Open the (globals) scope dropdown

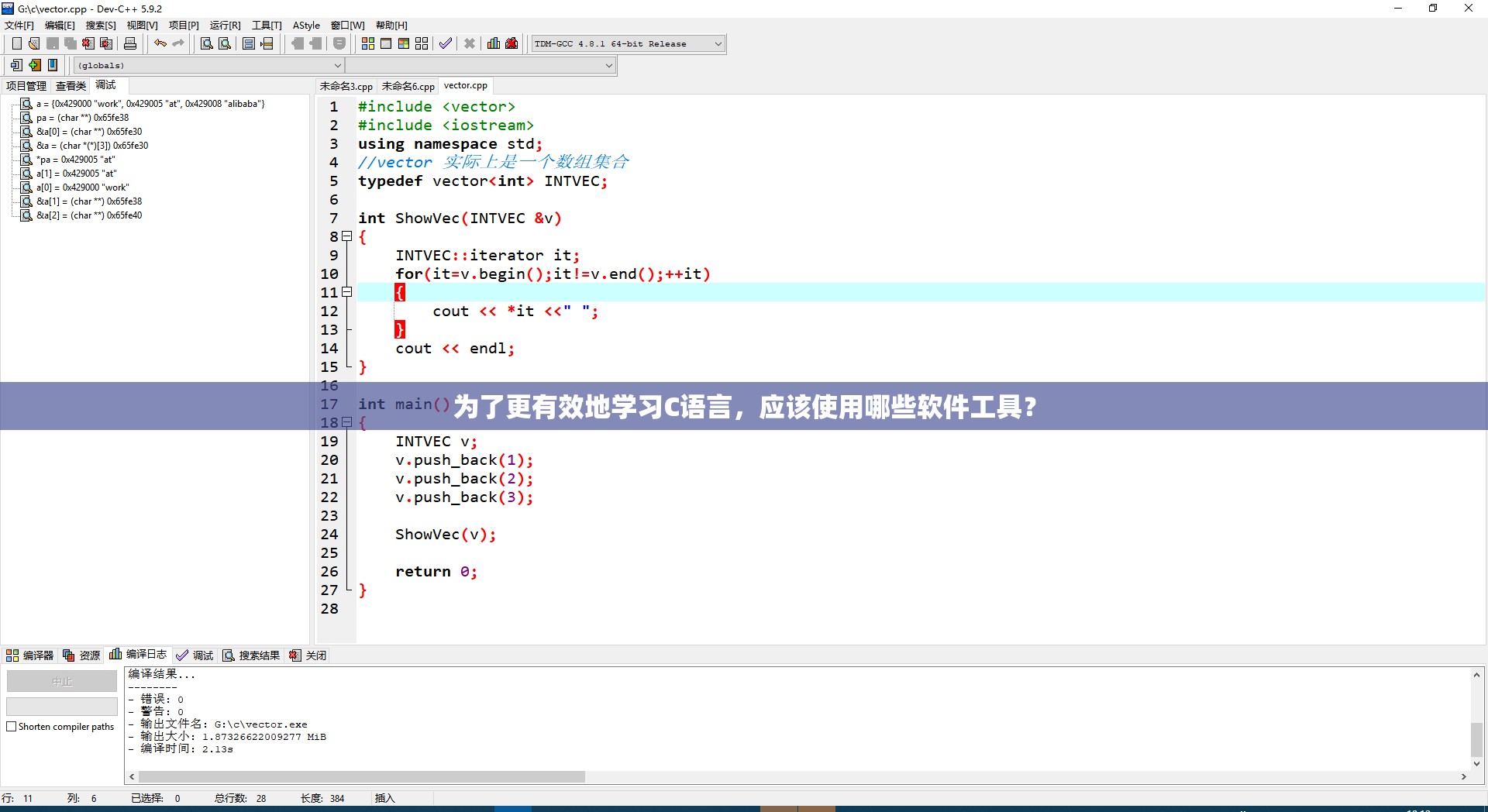point(208,66)
